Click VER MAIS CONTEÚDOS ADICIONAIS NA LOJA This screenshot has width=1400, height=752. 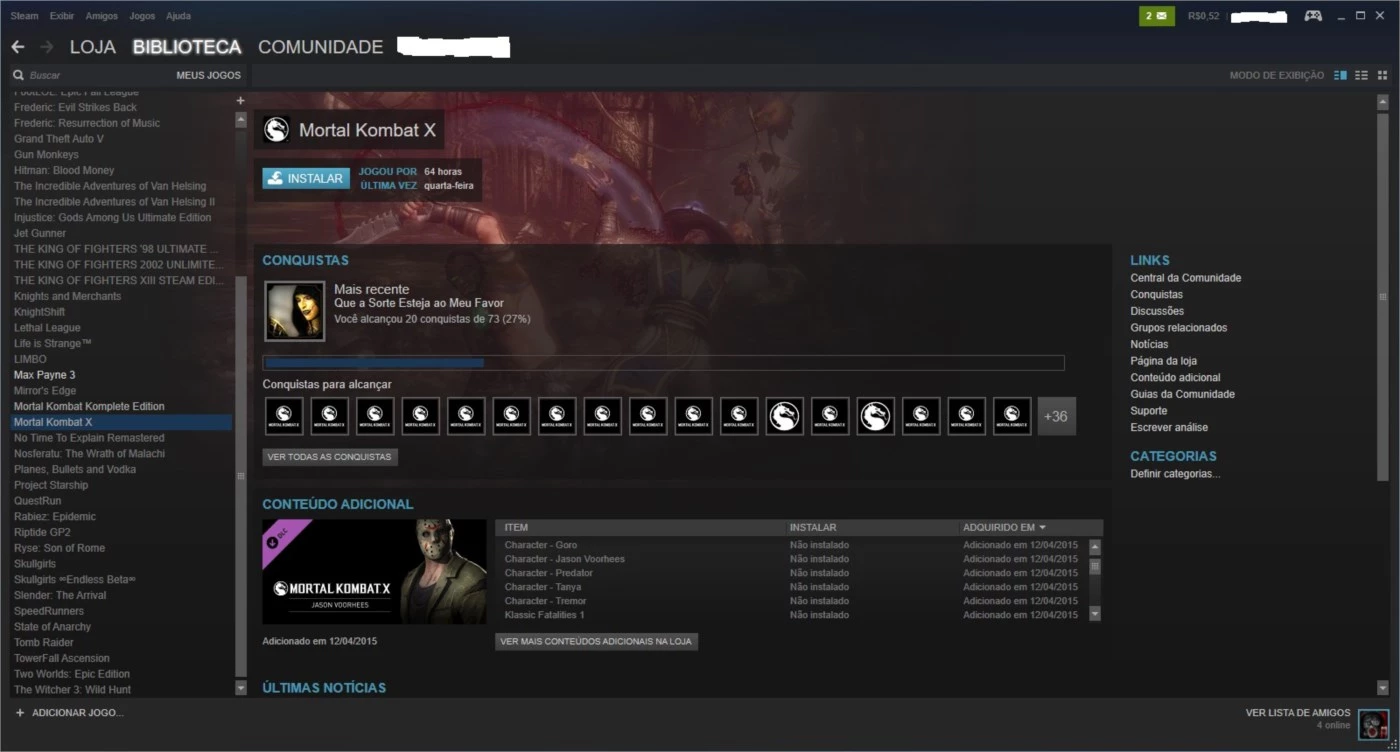pos(596,641)
